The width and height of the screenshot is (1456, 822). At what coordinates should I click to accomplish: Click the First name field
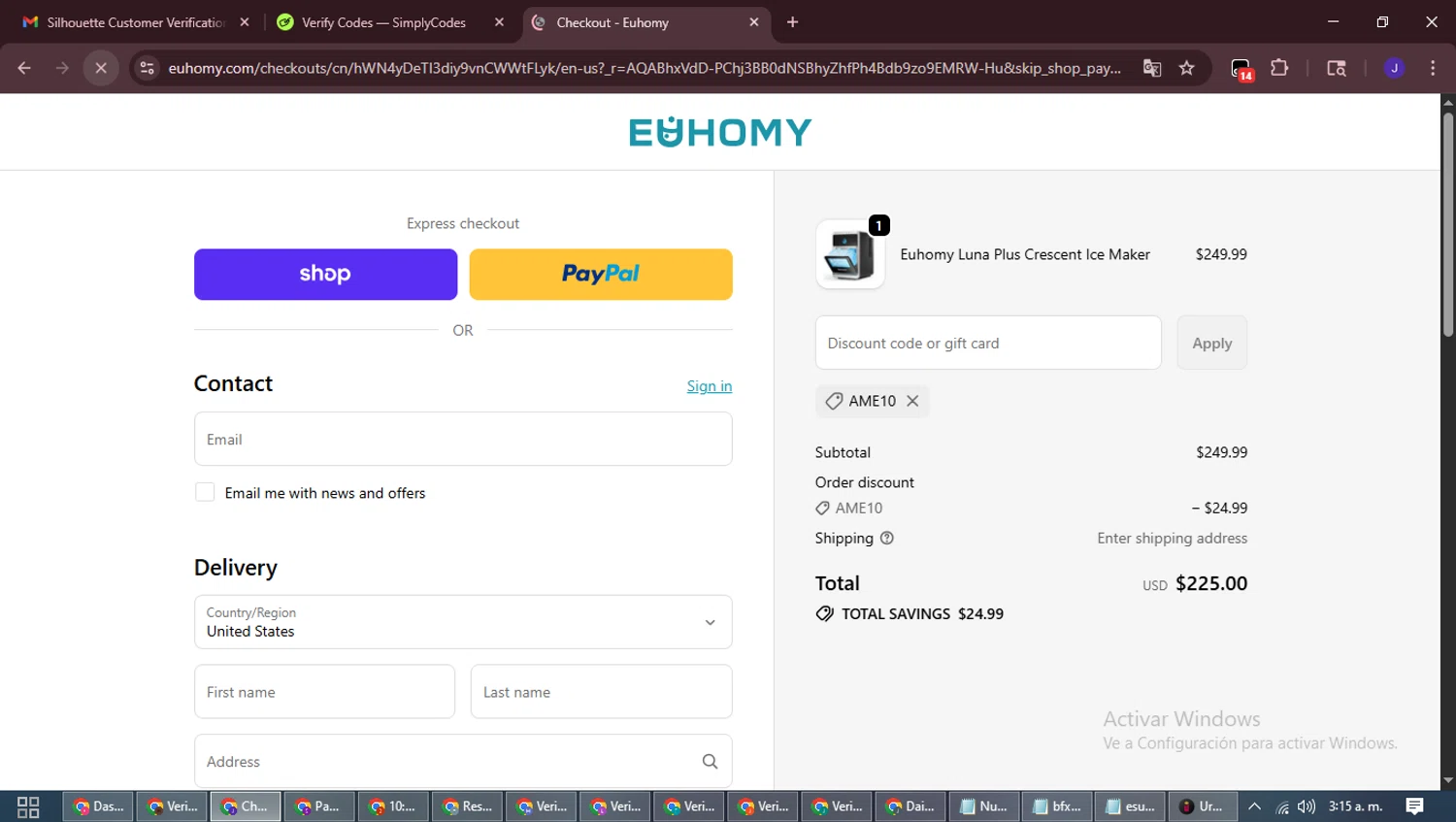[x=324, y=692]
